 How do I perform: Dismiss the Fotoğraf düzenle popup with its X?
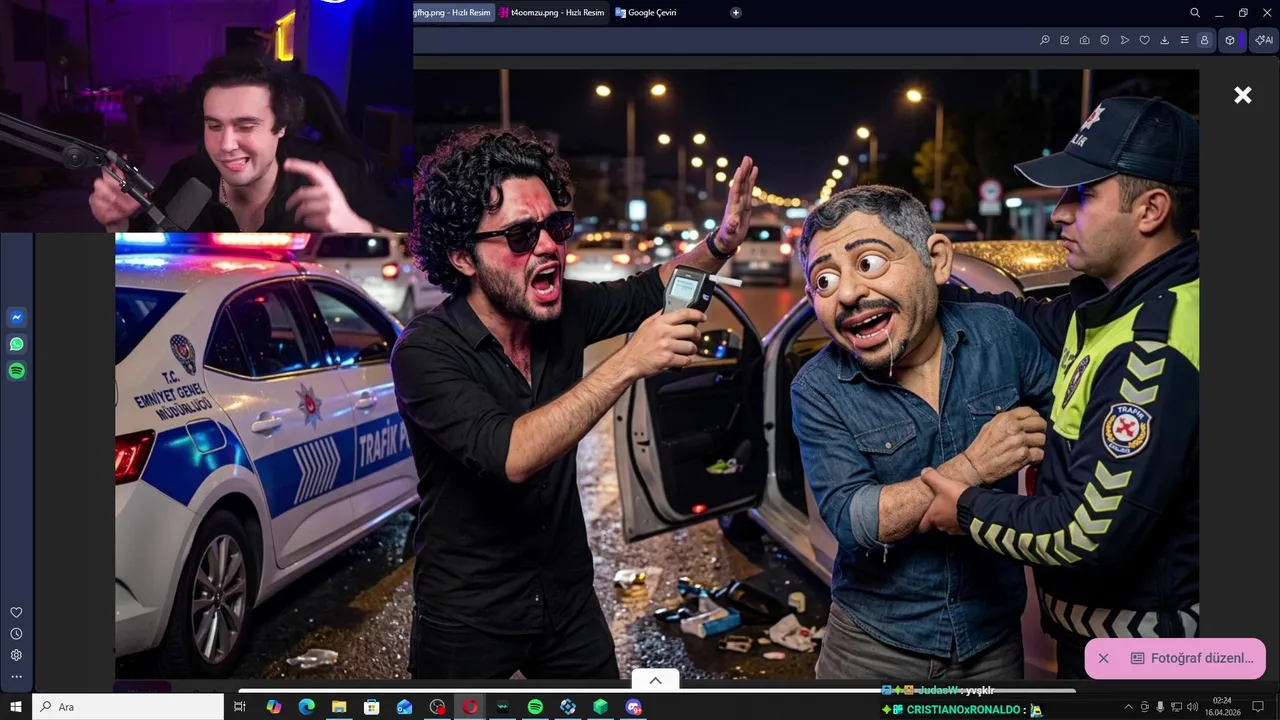tap(1103, 658)
